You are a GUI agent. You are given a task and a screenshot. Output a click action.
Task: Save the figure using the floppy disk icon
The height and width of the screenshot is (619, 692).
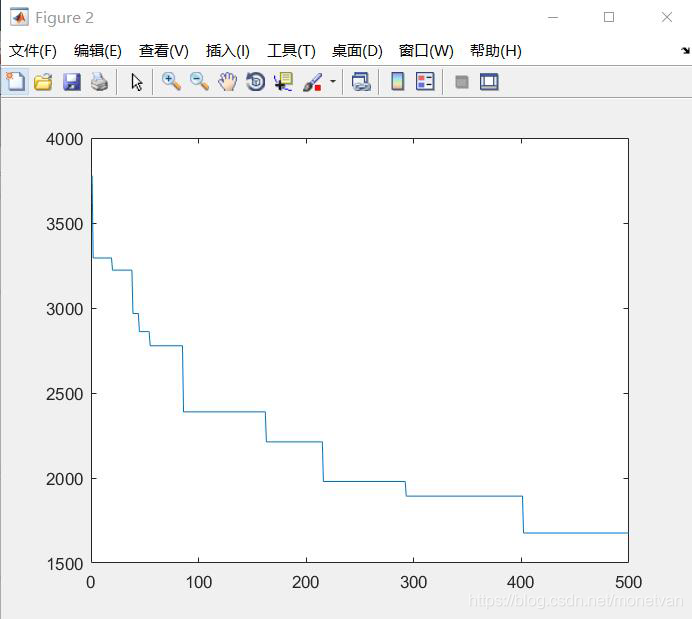click(x=71, y=82)
